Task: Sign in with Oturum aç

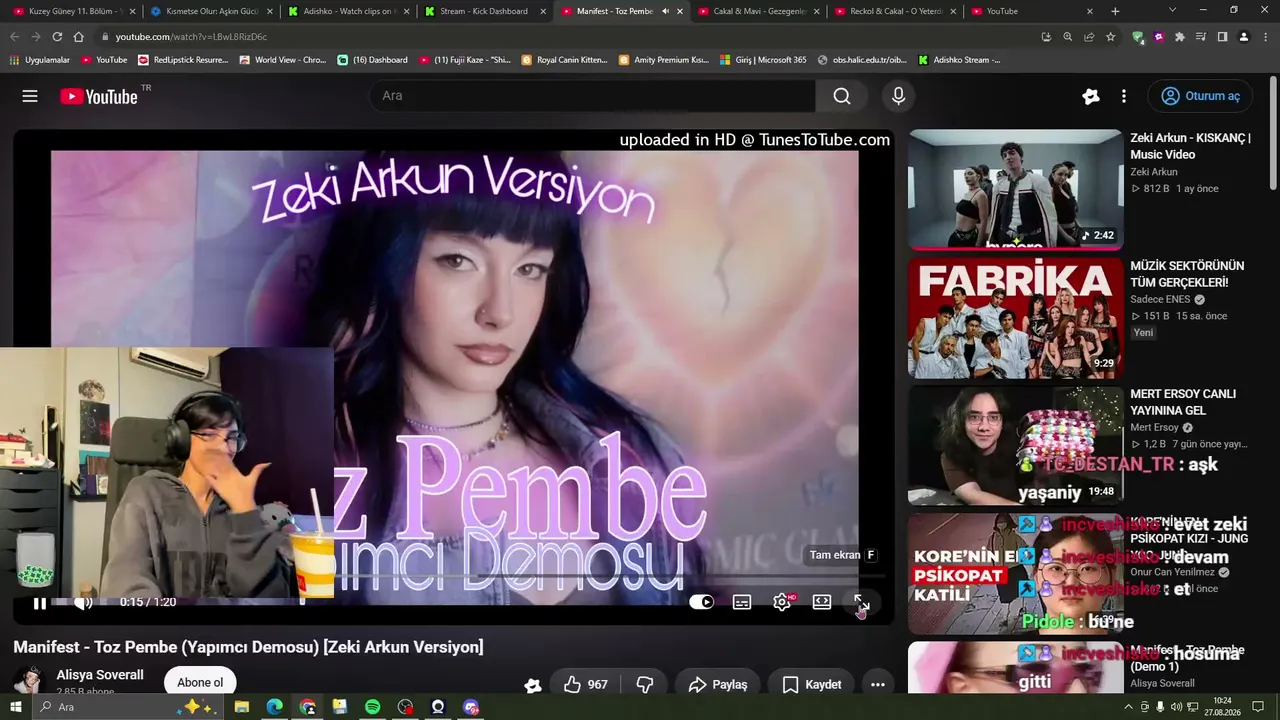Action: pyautogui.click(x=1200, y=96)
